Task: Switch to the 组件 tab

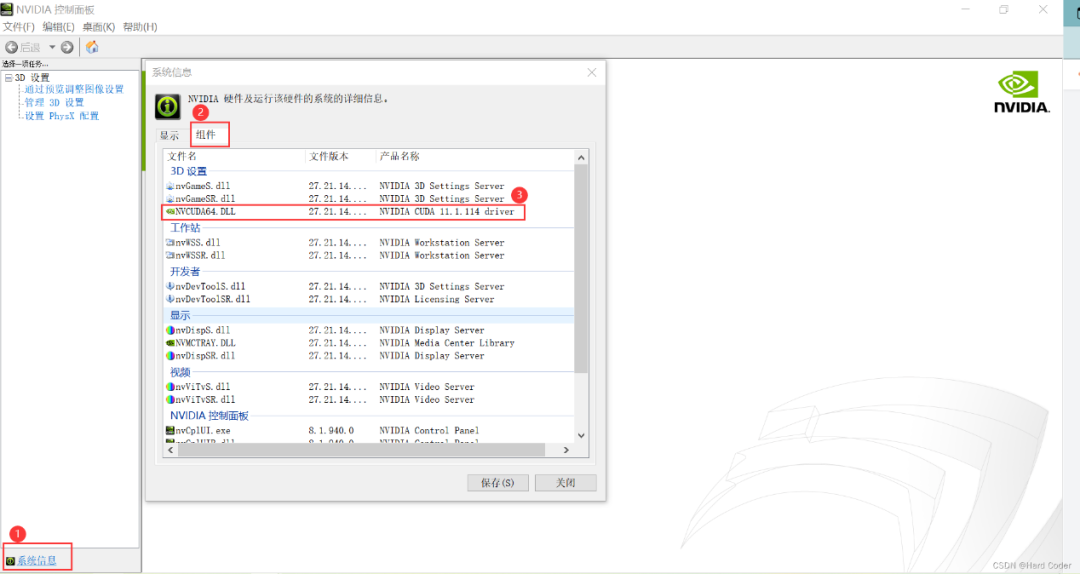Action: tap(206, 134)
